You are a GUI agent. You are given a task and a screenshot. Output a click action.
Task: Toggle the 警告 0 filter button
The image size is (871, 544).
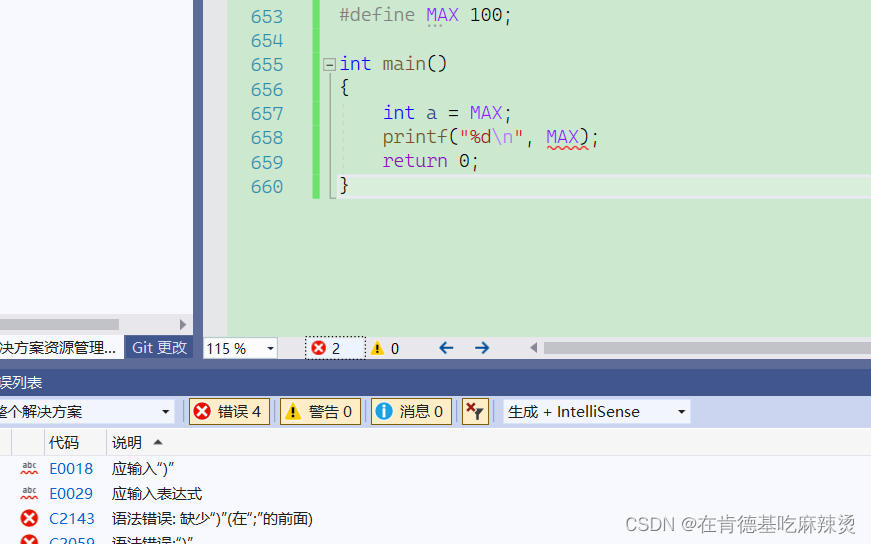[320, 412]
